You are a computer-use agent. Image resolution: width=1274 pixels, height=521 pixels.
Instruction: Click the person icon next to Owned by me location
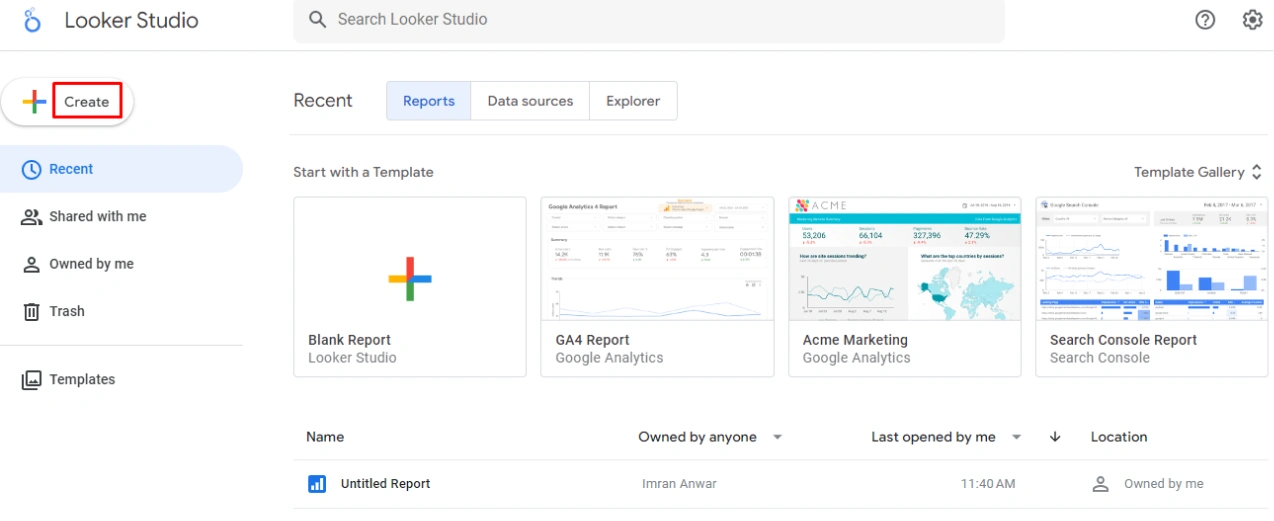(x=1101, y=484)
